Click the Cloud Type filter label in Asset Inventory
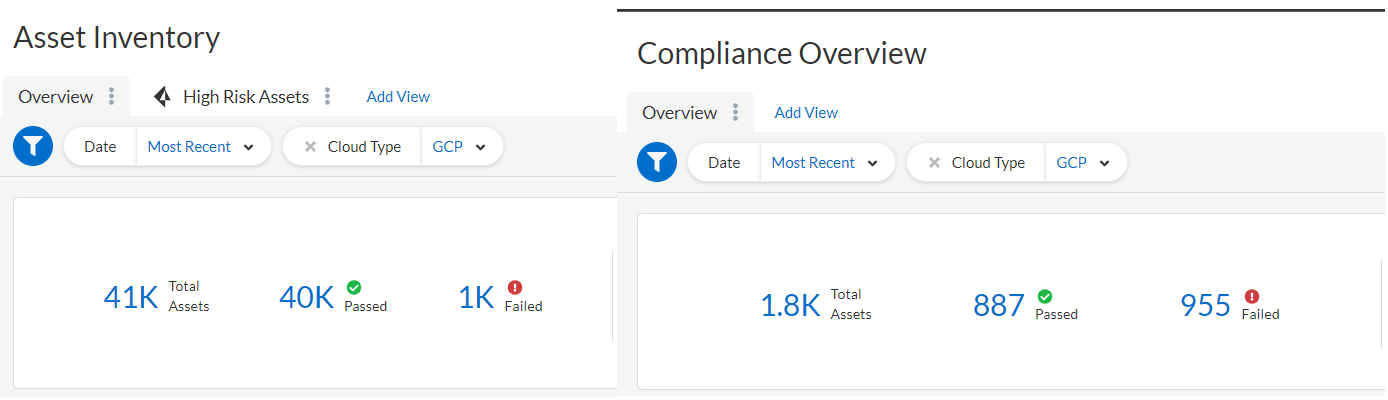This screenshot has height=400, width=1388. (364, 147)
